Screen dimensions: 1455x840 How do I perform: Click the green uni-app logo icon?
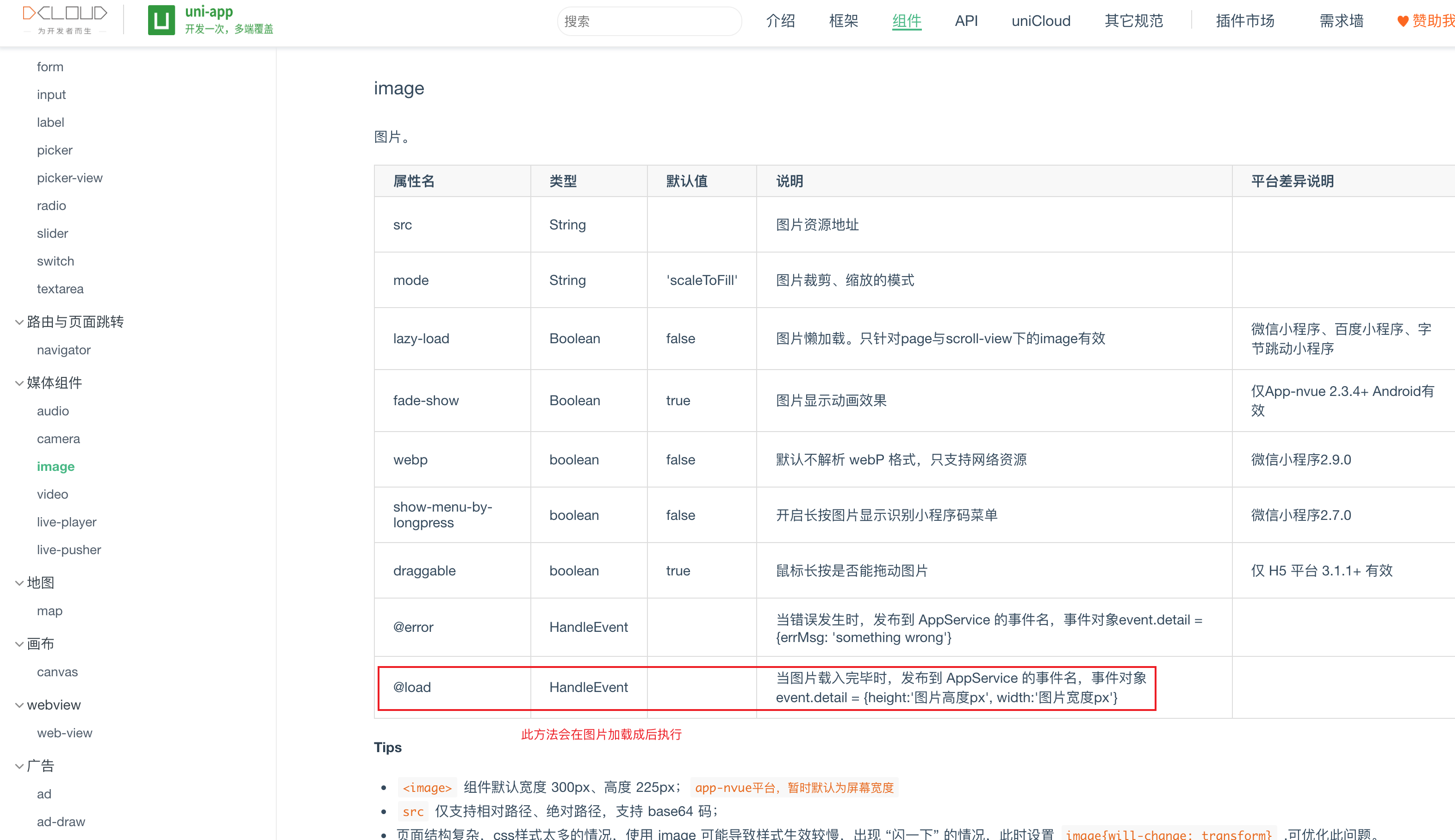tap(161, 20)
